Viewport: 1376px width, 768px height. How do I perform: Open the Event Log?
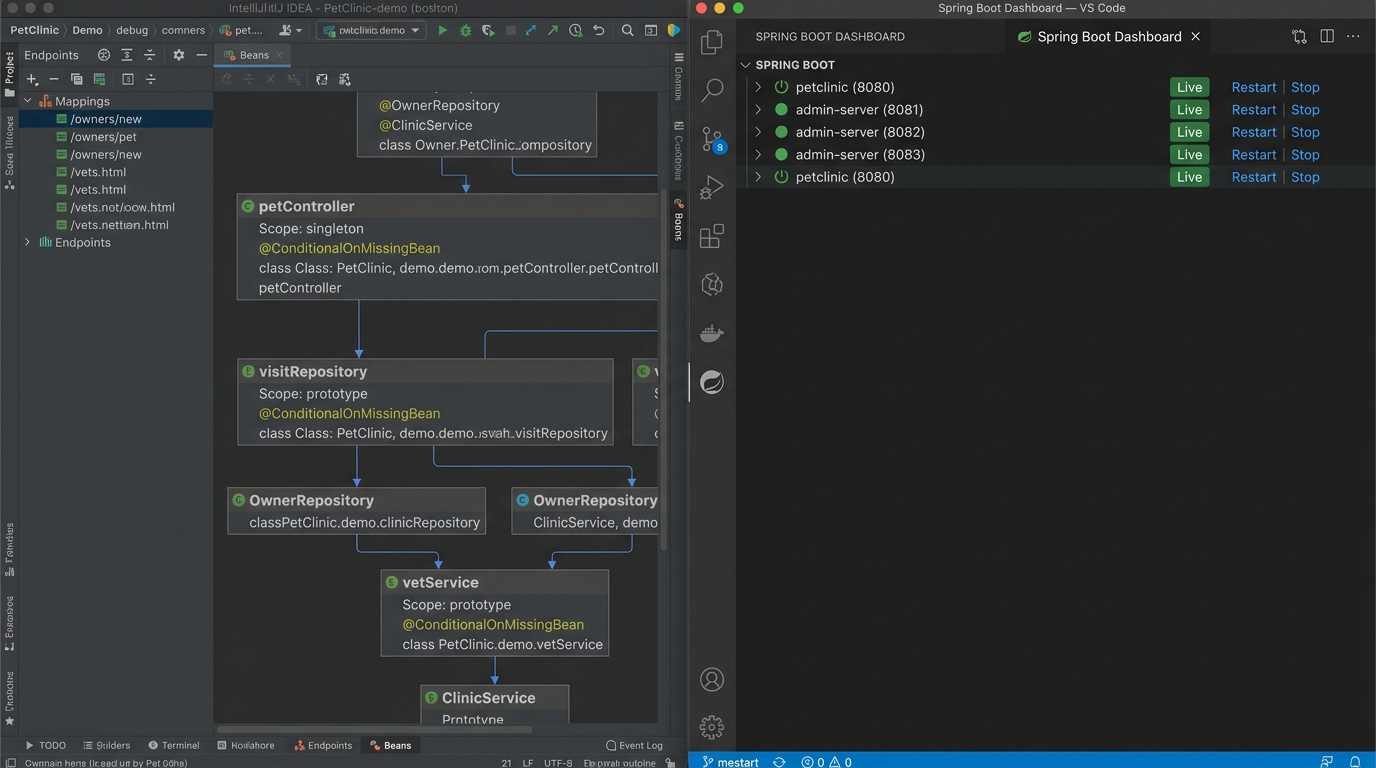tap(635, 745)
